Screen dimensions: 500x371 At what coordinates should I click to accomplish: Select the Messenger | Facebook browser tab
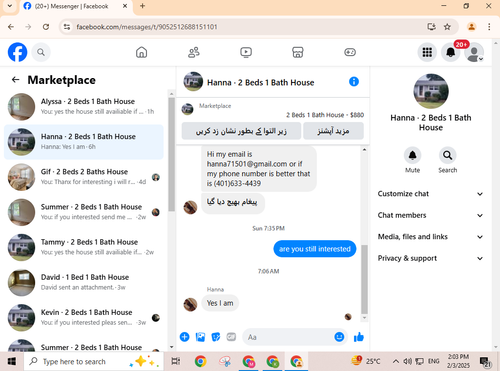pos(76,6)
